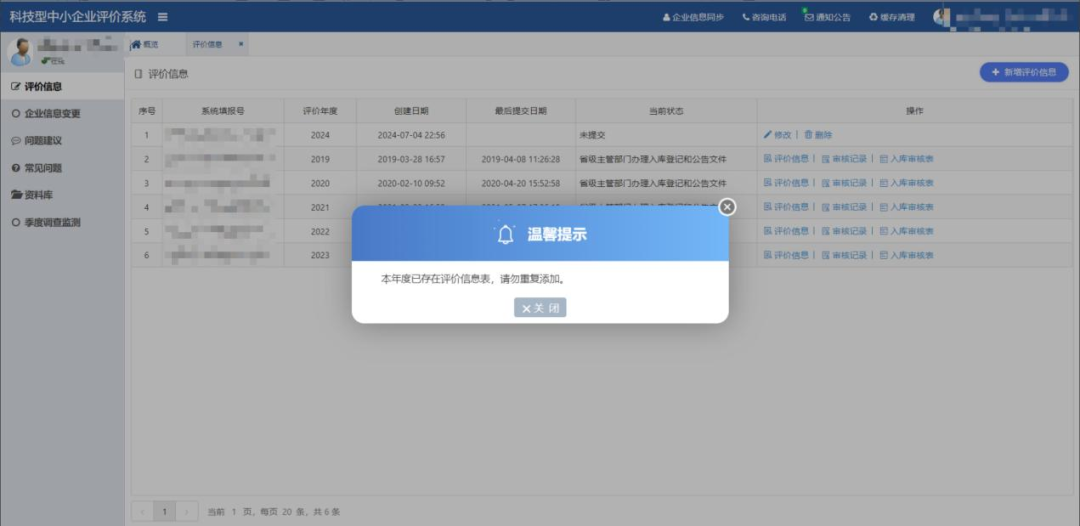Click the user avatar in the top-right header
The height and width of the screenshot is (526, 1080).
941,17
